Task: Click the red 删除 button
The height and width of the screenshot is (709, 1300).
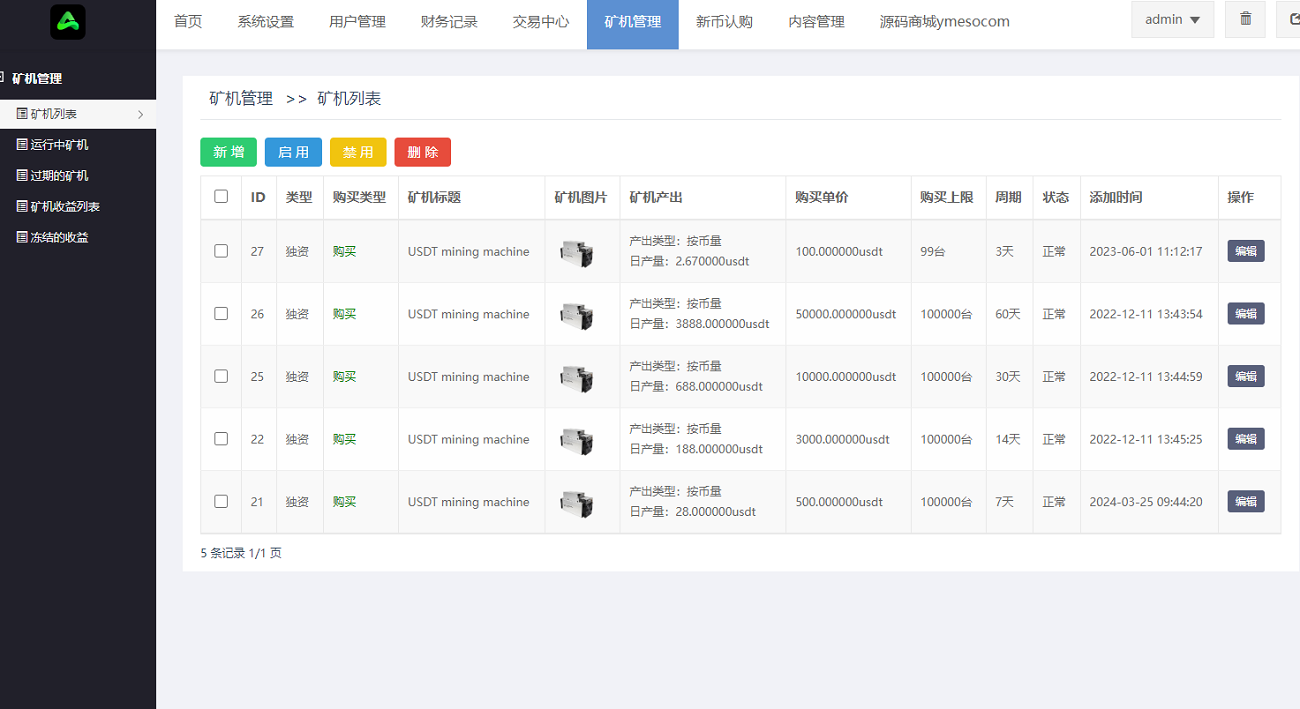Action: coord(423,152)
